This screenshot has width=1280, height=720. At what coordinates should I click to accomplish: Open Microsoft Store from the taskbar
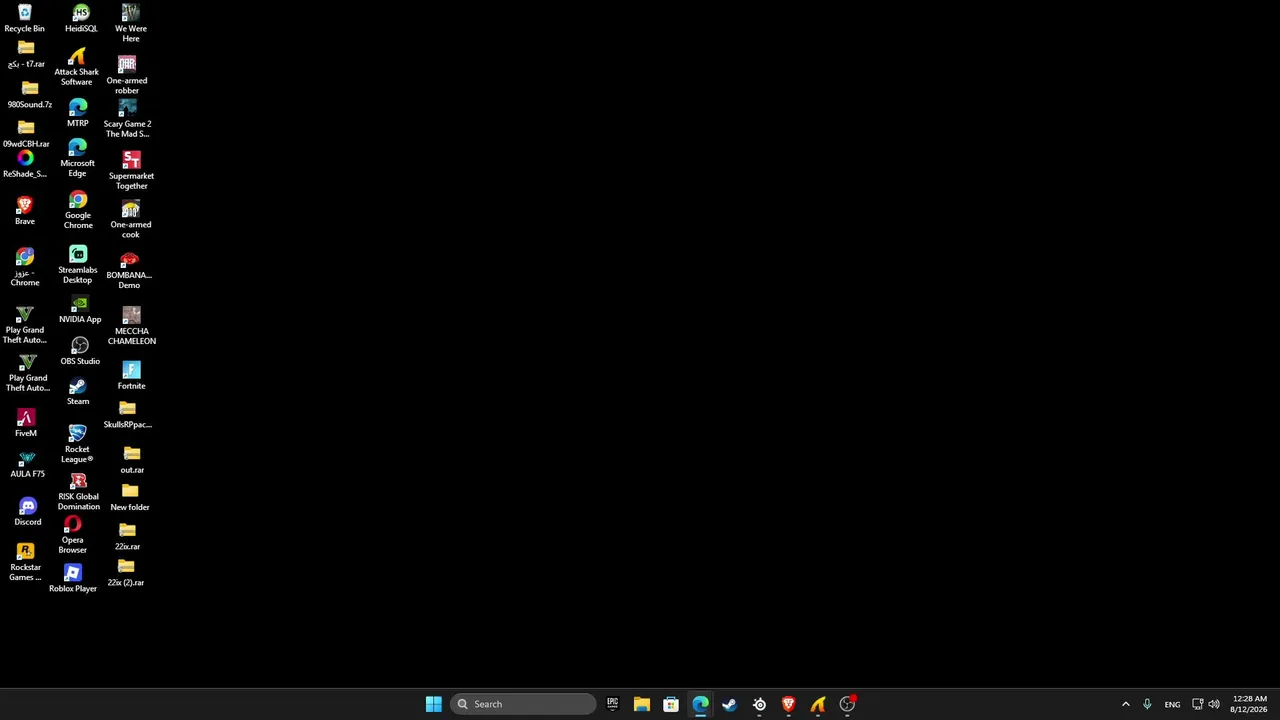point(671,704)
